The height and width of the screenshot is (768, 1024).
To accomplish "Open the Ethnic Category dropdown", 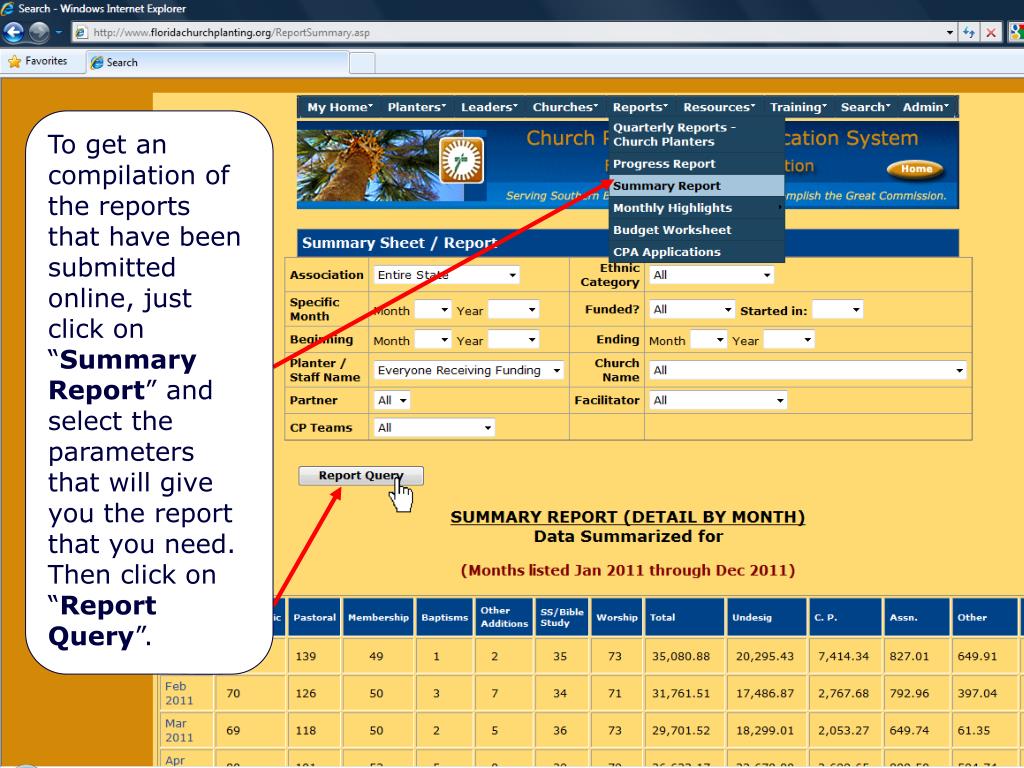I will 712,275.
